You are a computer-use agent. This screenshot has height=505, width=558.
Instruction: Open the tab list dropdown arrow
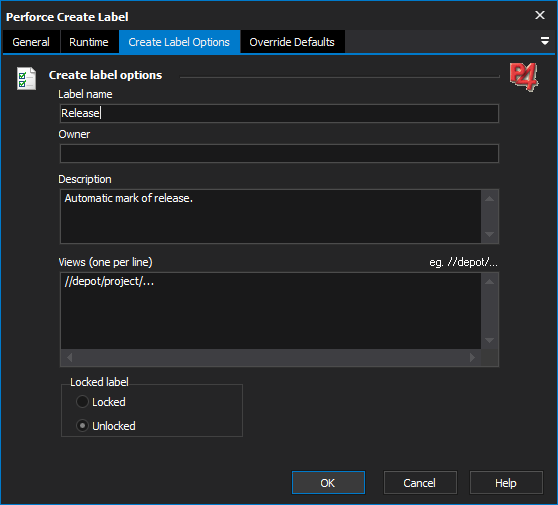pyautogui.click(x=544, y=41)
